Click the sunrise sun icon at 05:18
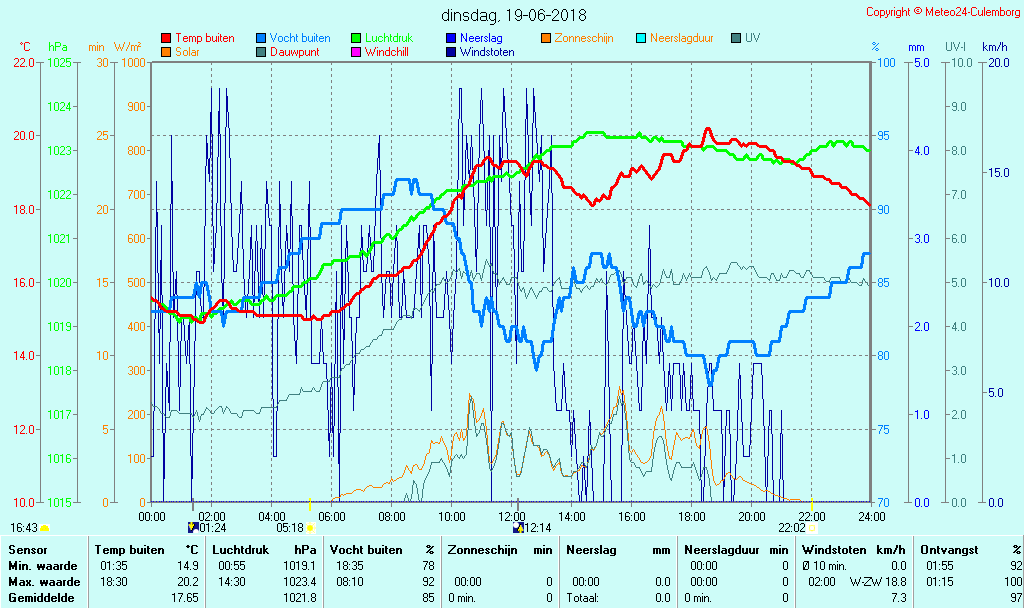The width and height of the screenshot is (1026, 608). click(x=310, y=527)
